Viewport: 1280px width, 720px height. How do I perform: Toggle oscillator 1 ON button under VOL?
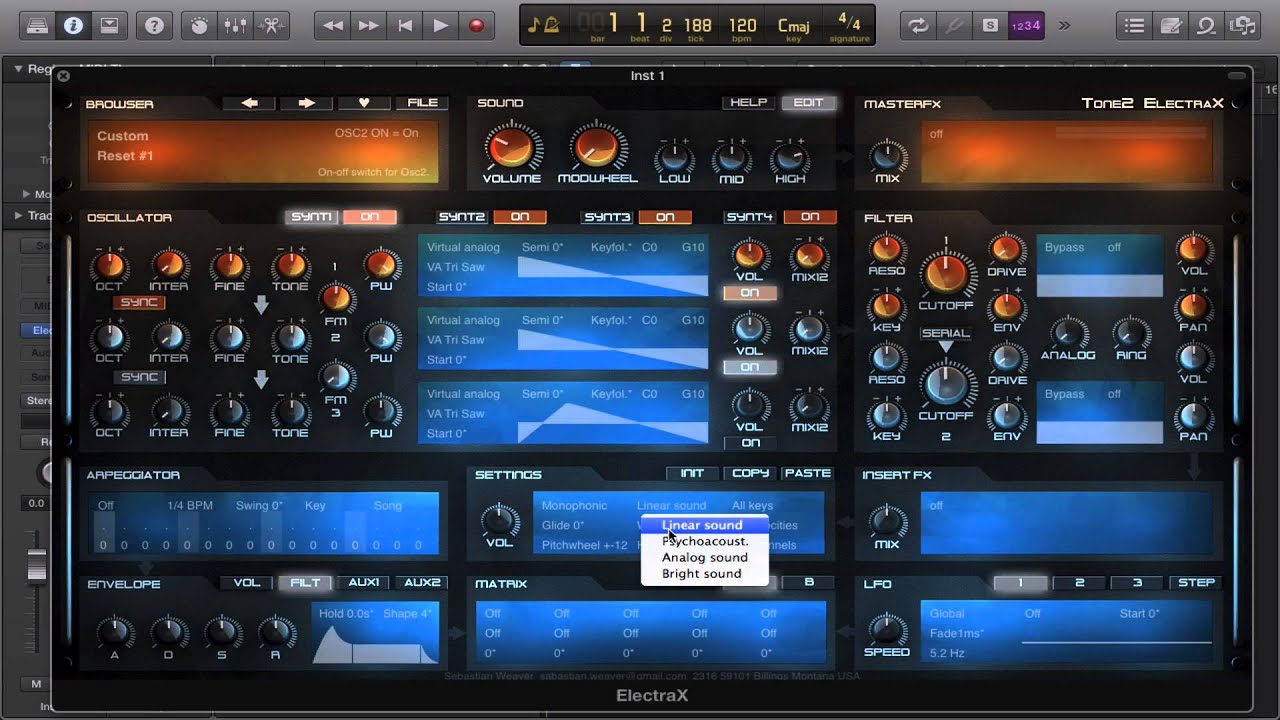750,293
